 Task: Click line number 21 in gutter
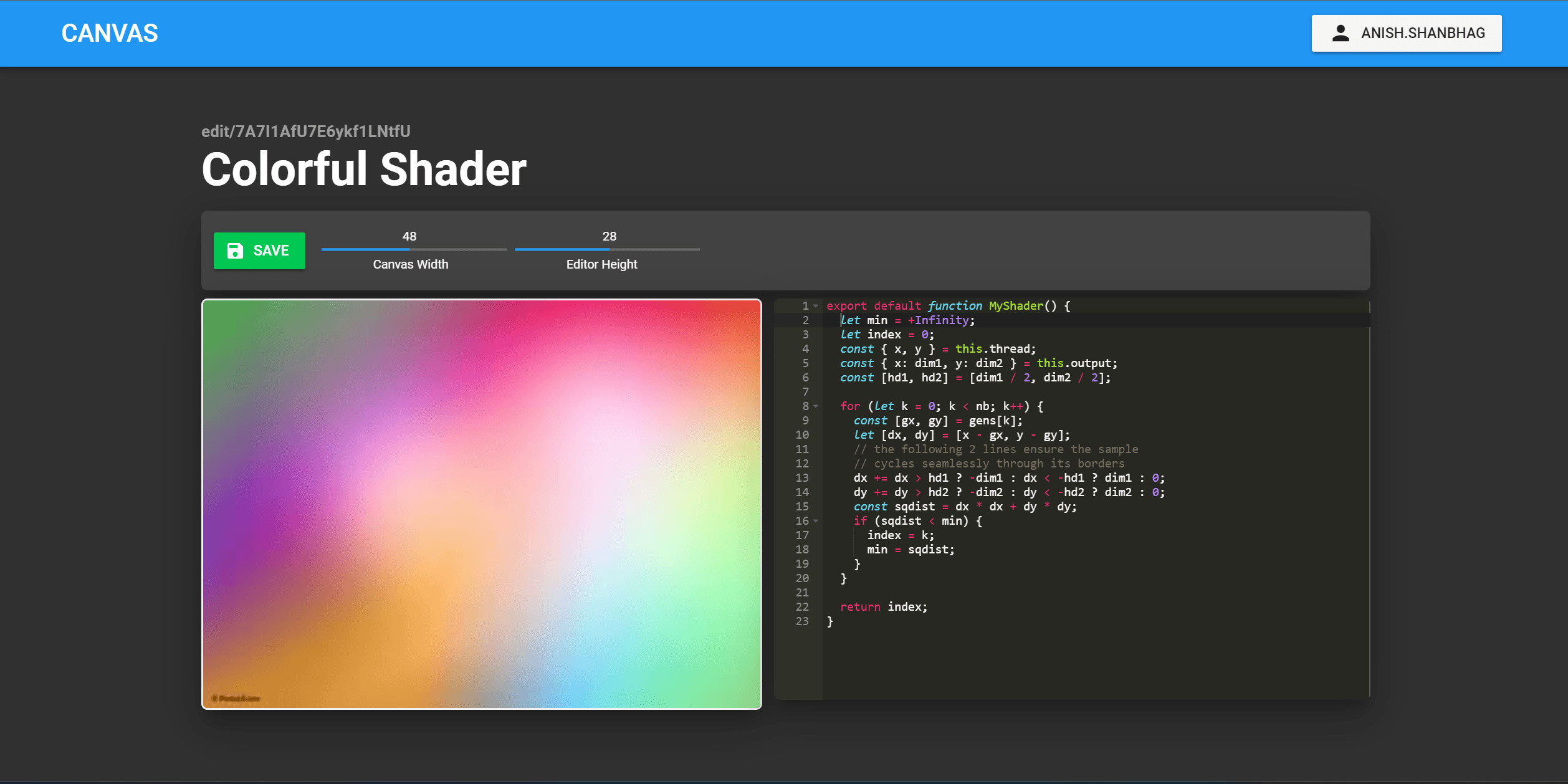pyautogui.click(x=802, y=593)
